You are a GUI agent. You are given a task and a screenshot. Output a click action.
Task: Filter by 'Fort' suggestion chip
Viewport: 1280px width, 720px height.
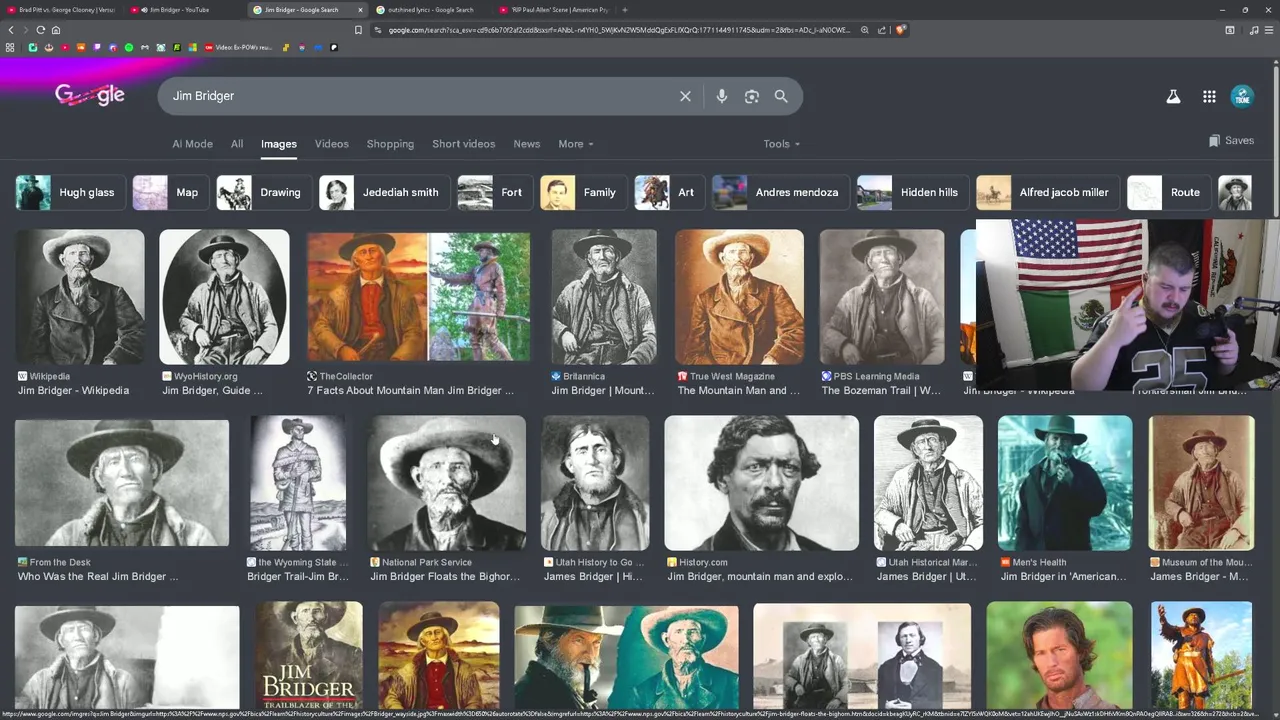[x=493, y=192]
